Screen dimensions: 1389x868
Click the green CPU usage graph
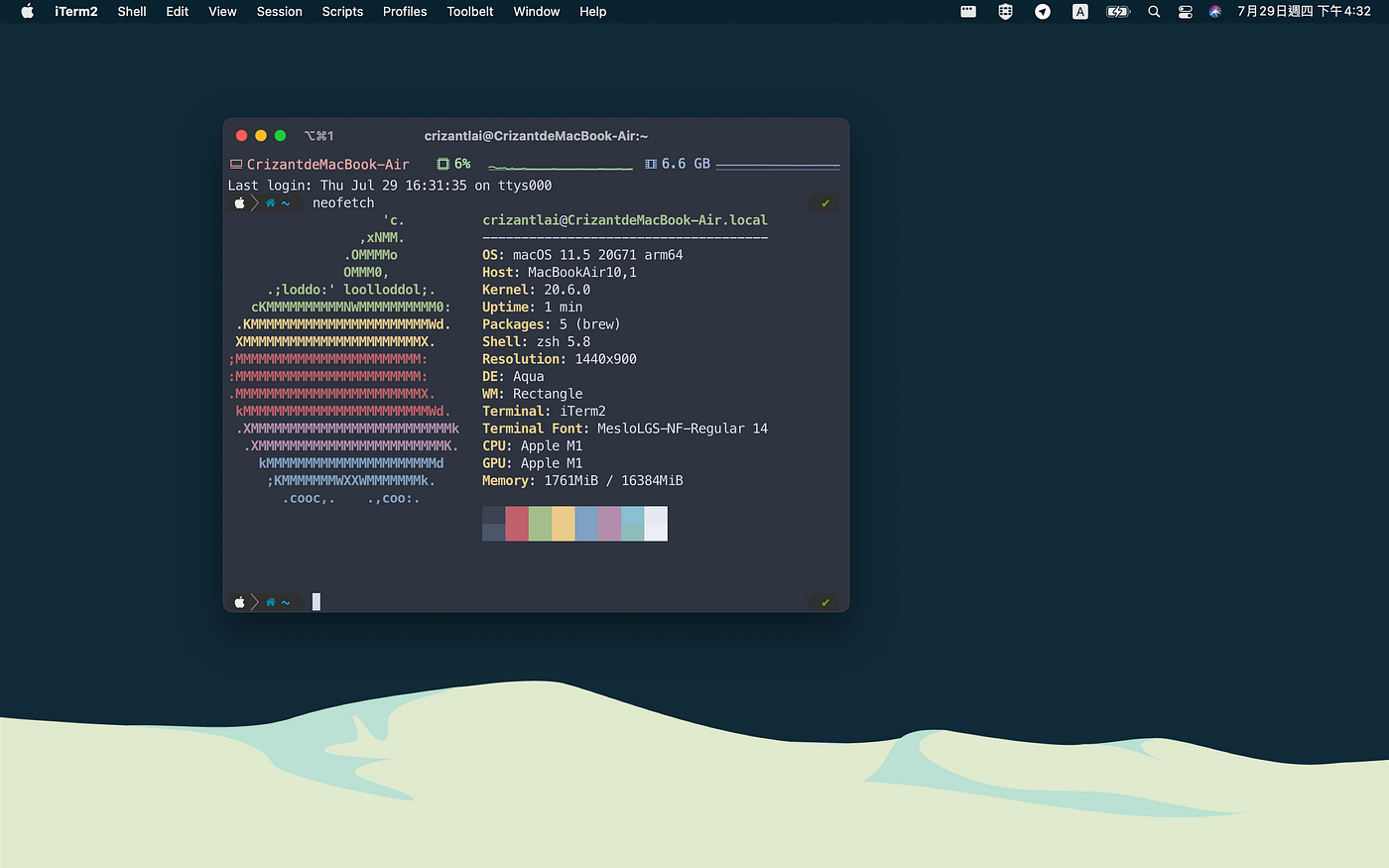click(561, 166)
